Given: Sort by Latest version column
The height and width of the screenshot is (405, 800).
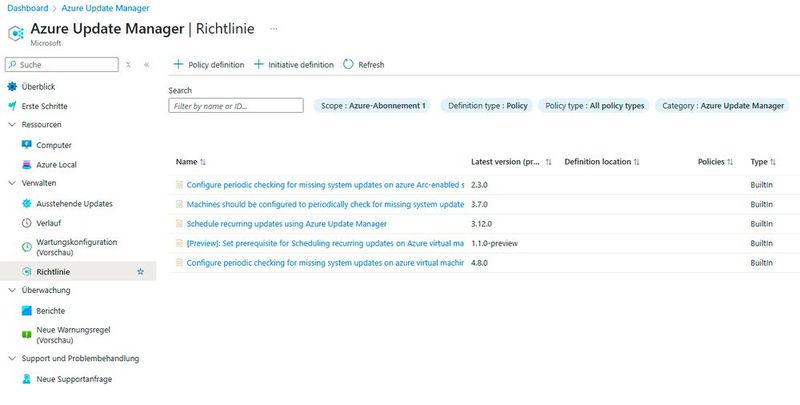Looking at the screenshot, I should pos(511,162).
